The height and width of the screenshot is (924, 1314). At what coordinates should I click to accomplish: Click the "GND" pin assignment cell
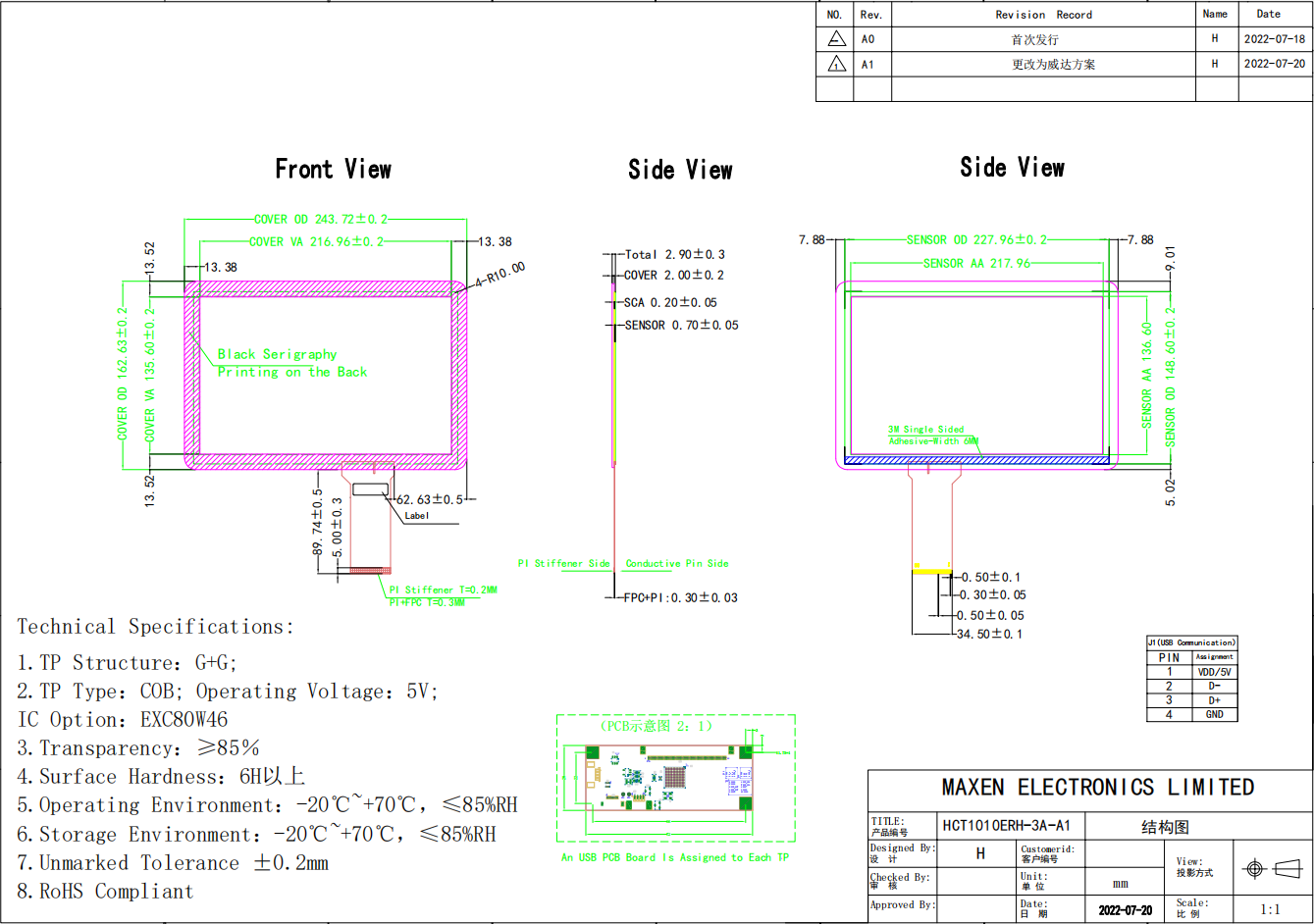(1215, 714)
